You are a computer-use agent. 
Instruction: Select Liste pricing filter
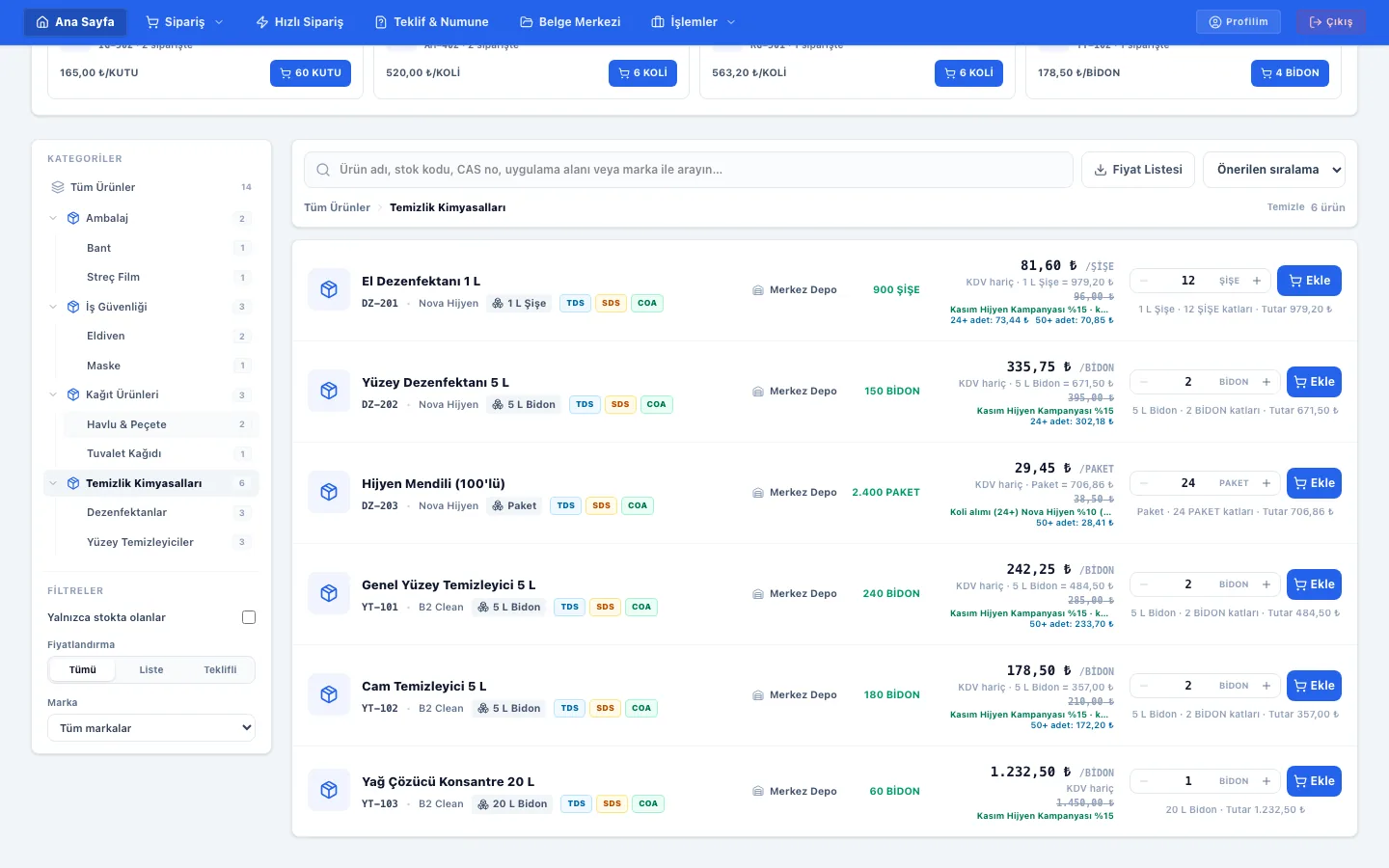(151, 669)
